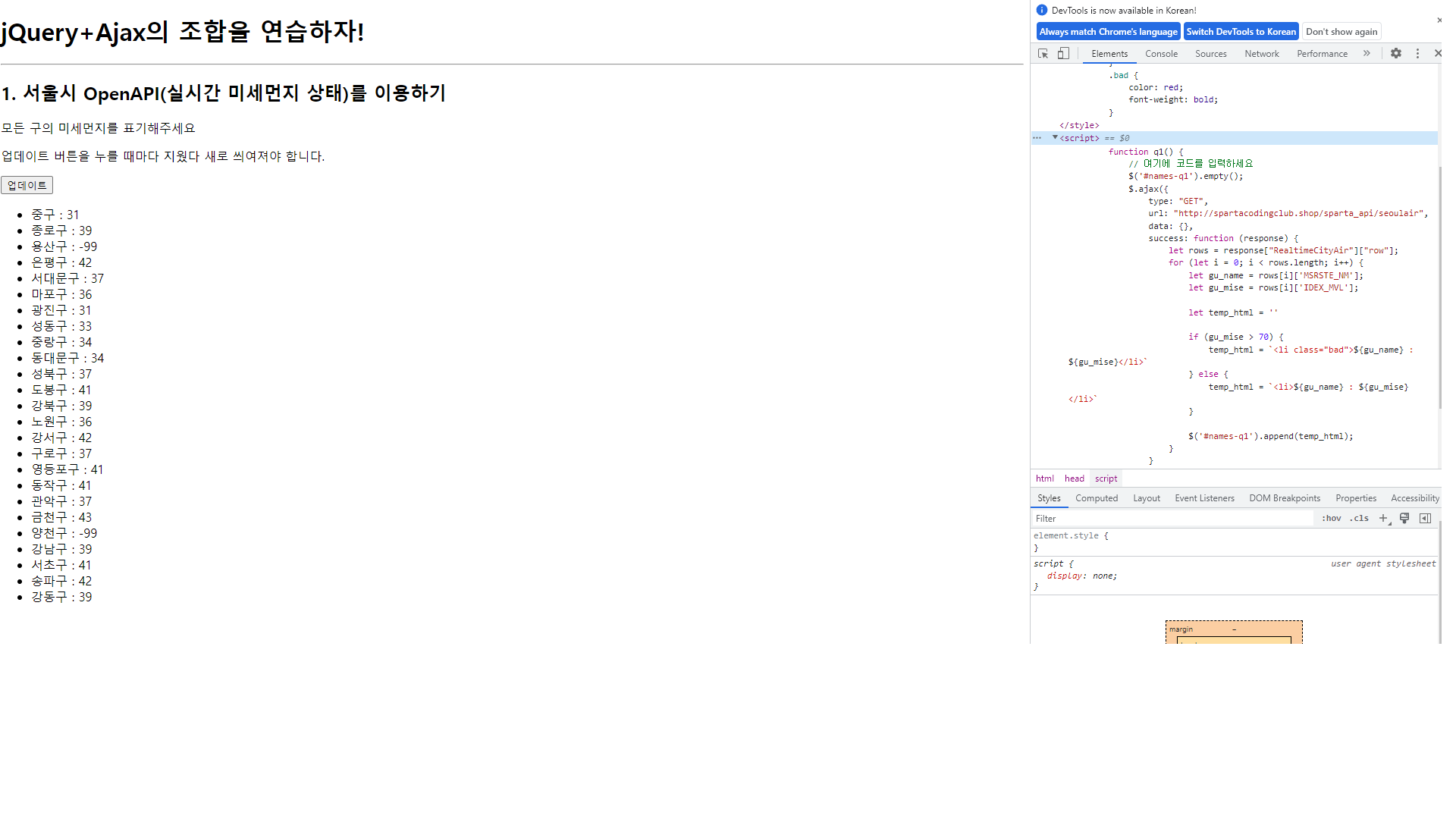
Task: Add new style rule plus icon
Action: tap(1383, 519)
